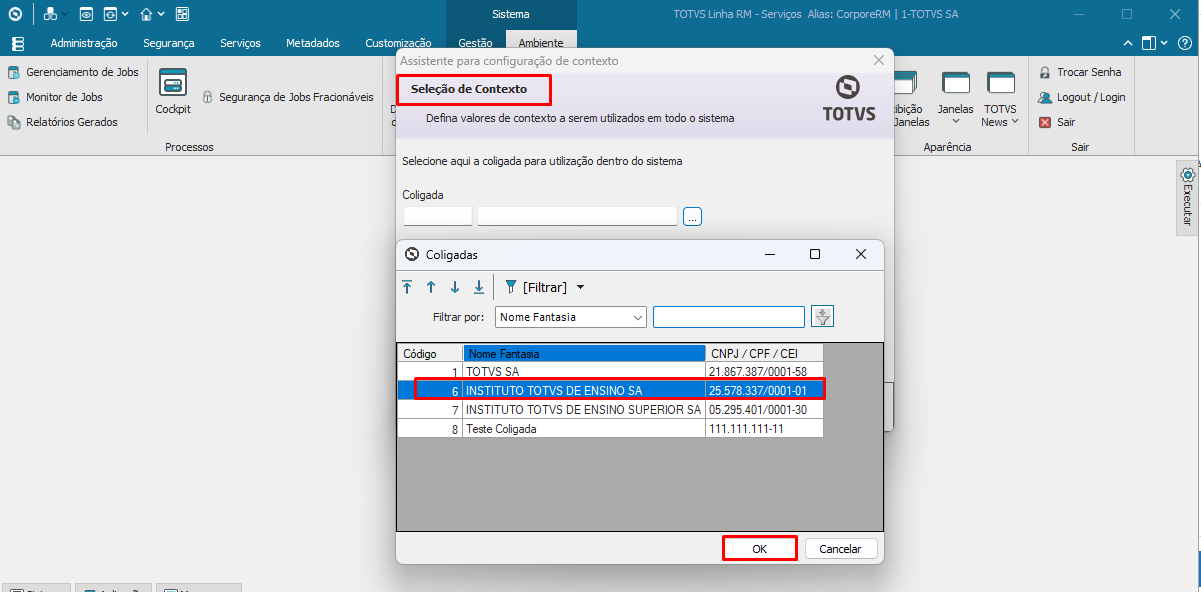This screenshot has width=1201, height=592.
Task: Click the Coligada name input field
Action: [x=577, y=216]
